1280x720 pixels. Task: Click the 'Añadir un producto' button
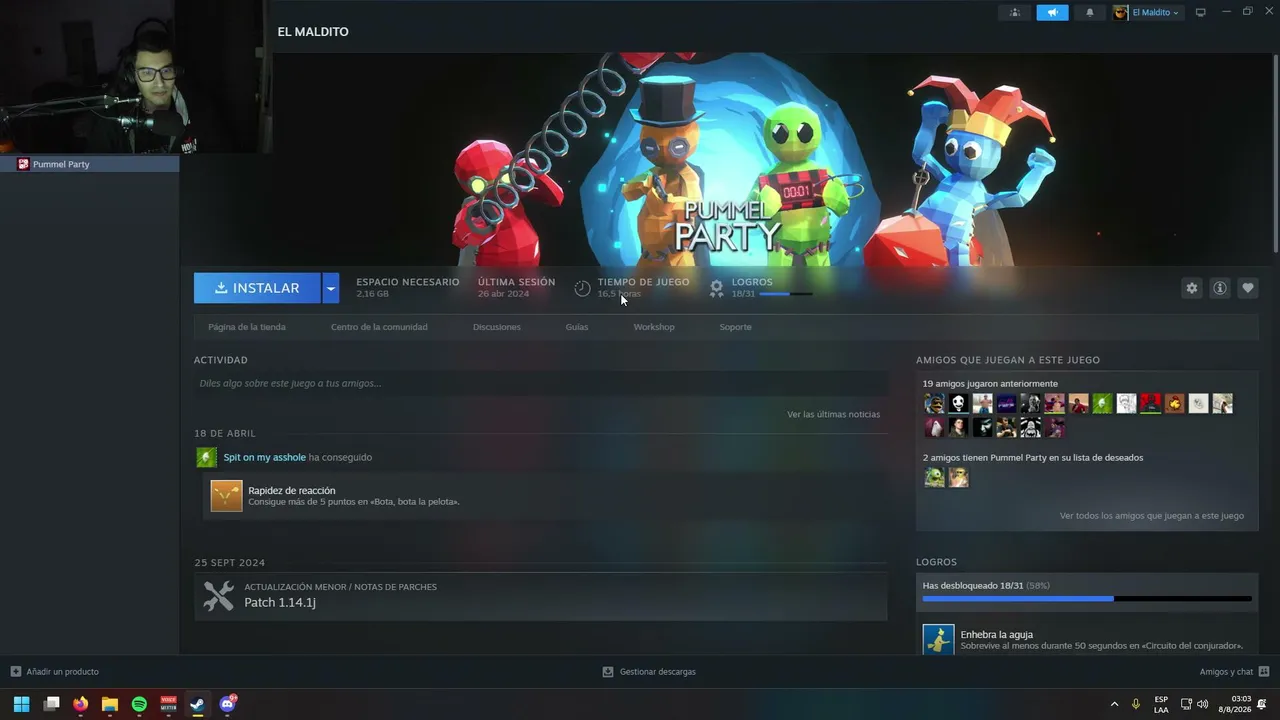(x=55, y=672)
